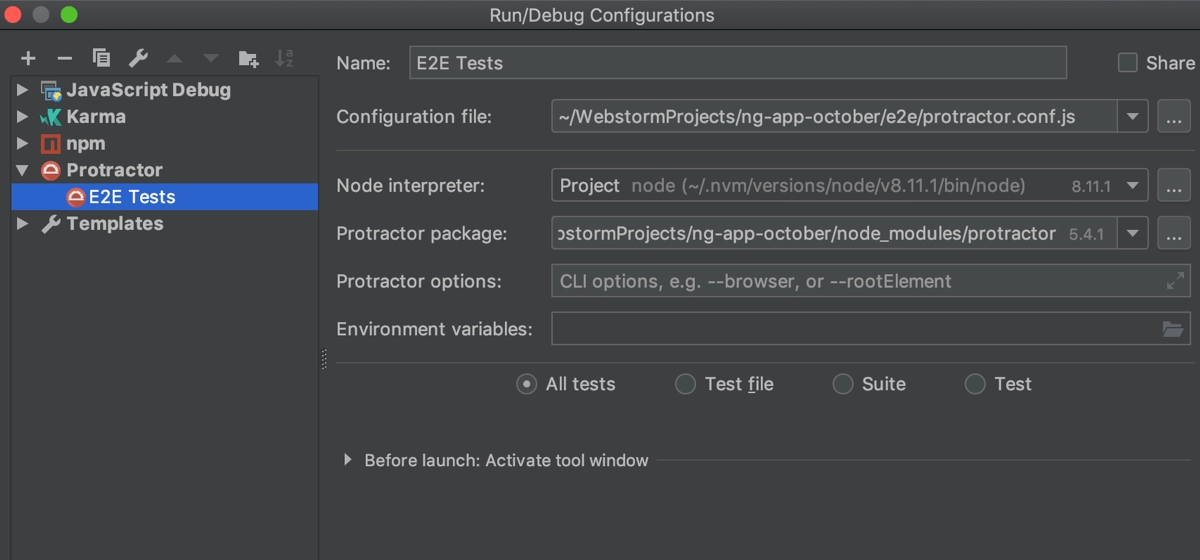Open edit defaults wrench icon in toolbar
Image resolution: width=1200 pixels, height=560 pixels.
coord(138,59)
